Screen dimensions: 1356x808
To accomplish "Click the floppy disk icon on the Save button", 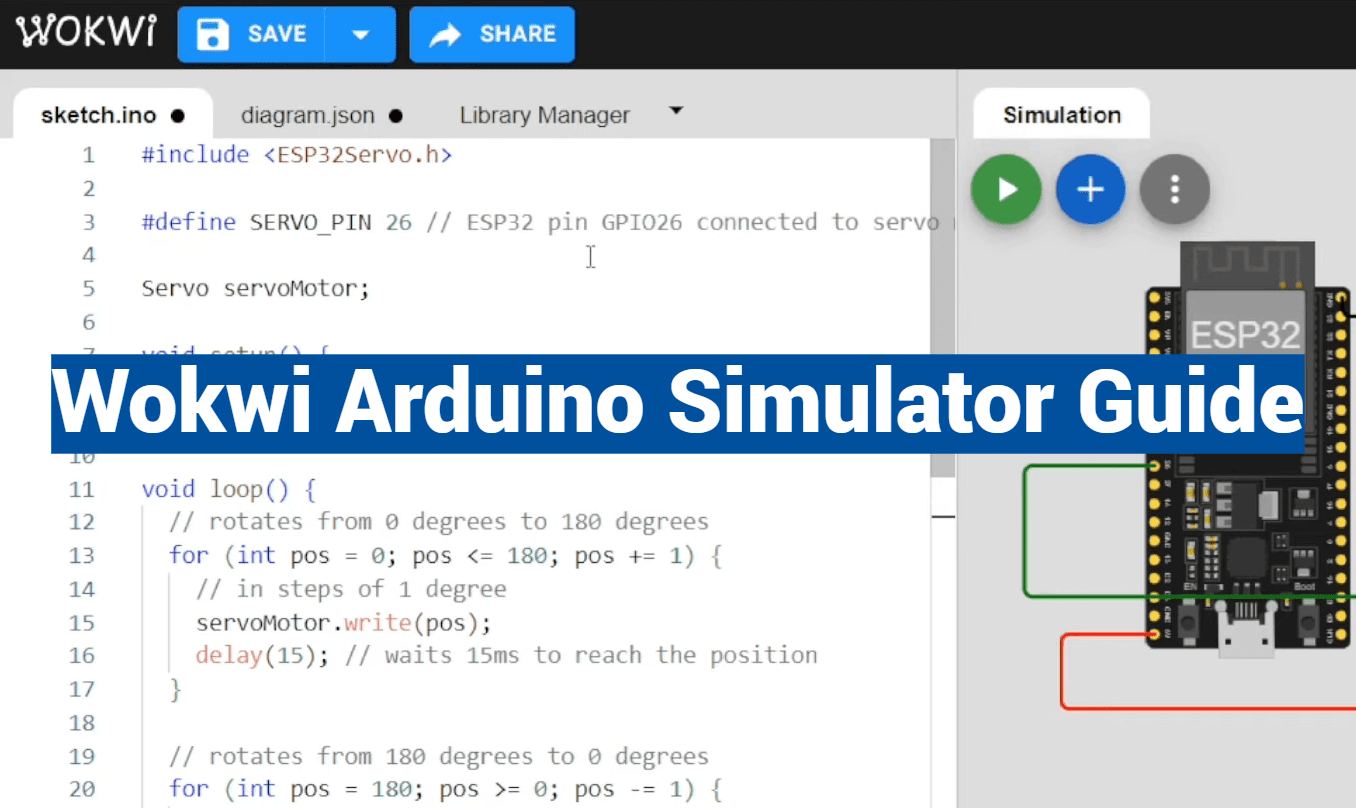I will coord(211,33).
